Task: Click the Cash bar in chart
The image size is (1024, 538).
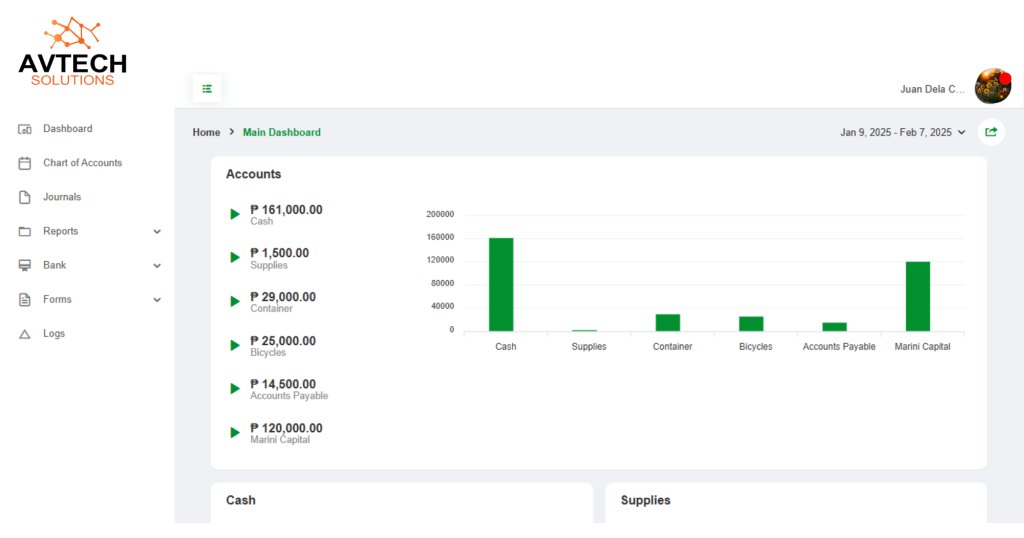Action: coord(501,284)
